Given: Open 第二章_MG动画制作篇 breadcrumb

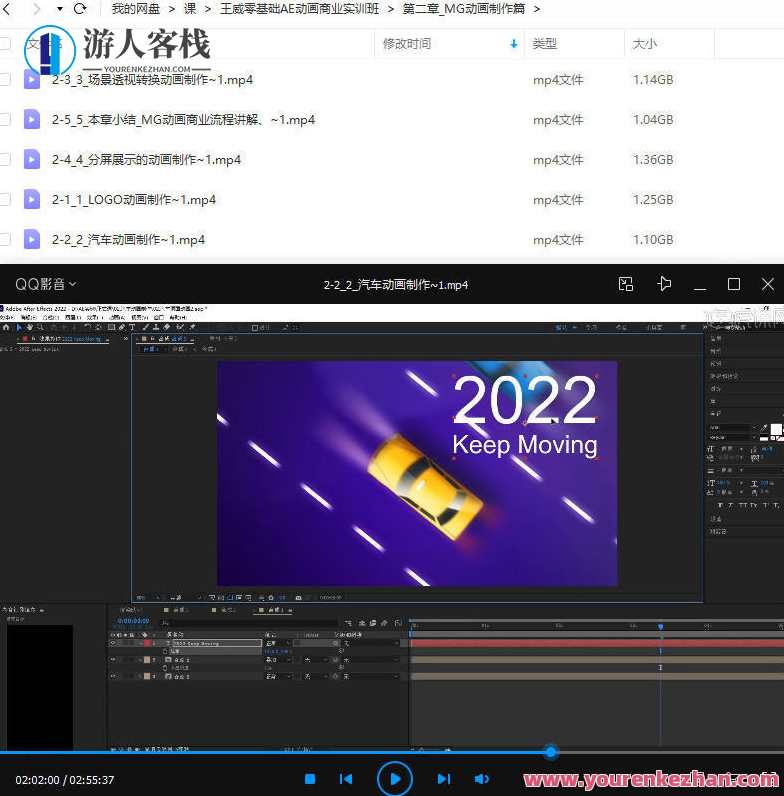Looking at the screenshot, I should (464, 9).
